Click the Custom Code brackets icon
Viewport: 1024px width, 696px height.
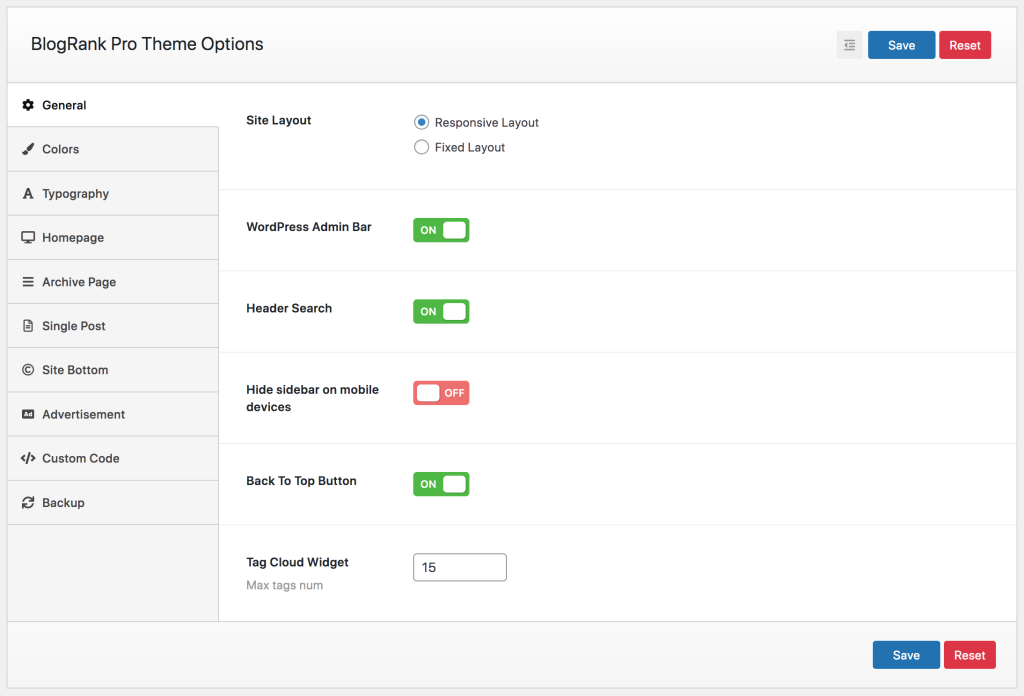28,458
